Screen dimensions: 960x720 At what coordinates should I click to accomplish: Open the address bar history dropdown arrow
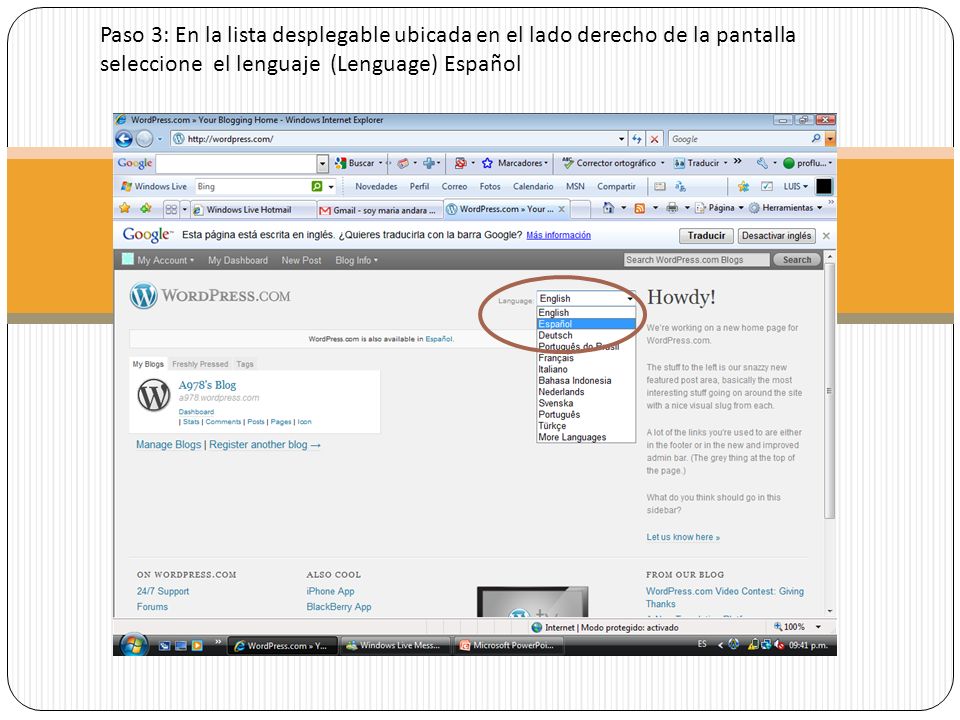pyautogui.click(x=621, y=139)
